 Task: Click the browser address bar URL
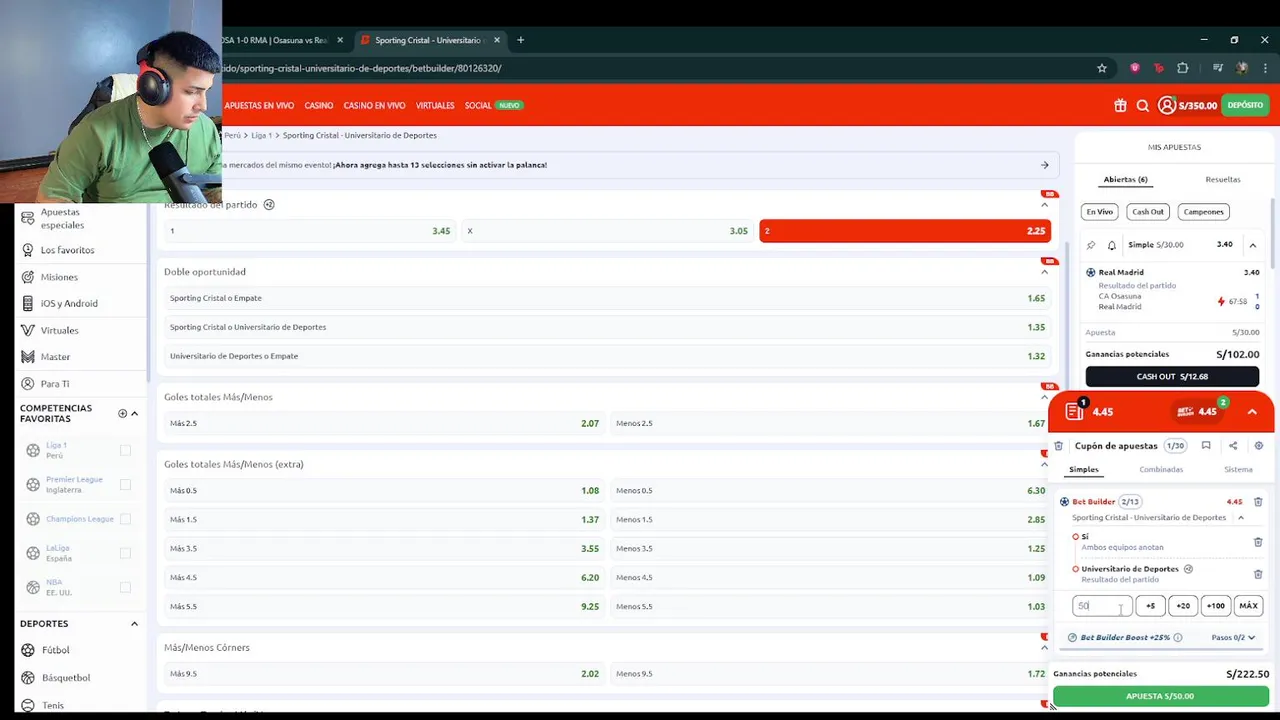[x=361, y=68]
